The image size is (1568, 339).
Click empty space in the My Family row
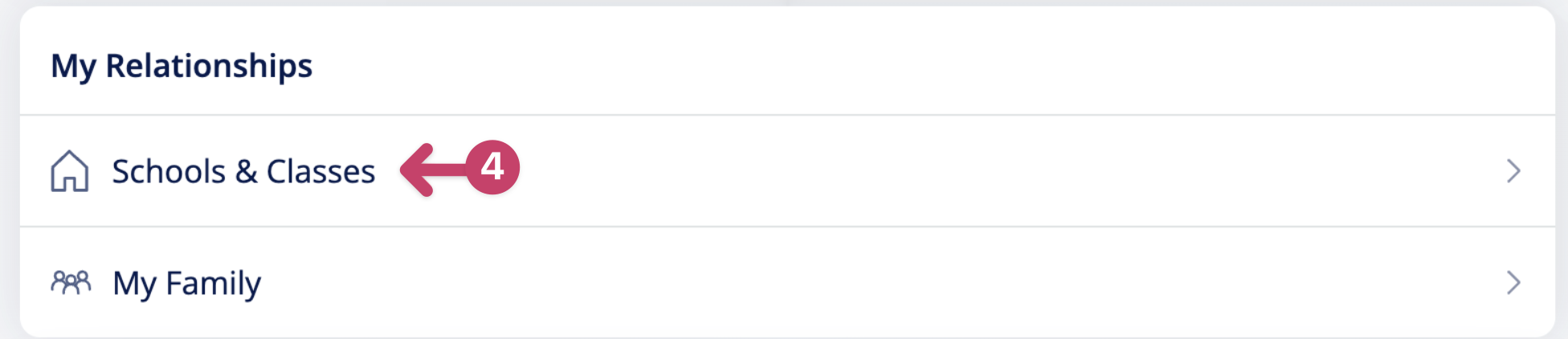[x=884, y=283]
